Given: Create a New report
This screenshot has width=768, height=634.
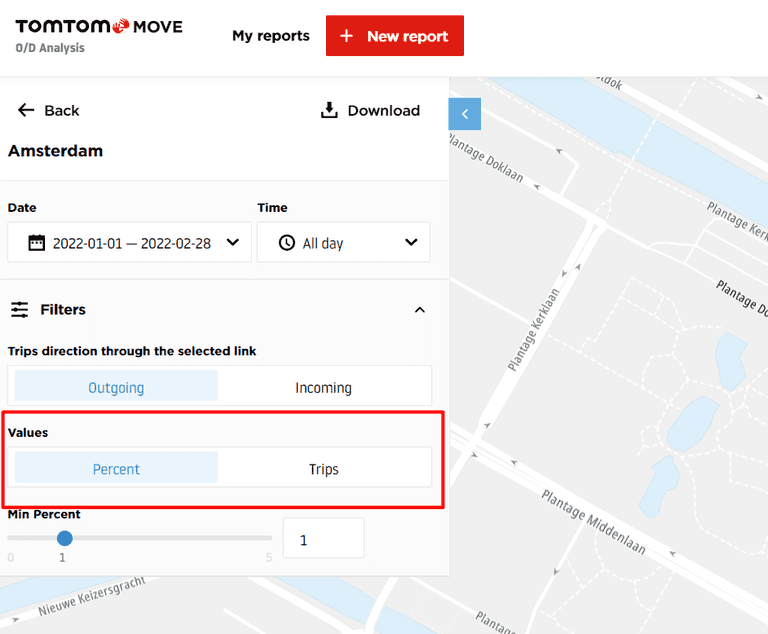Looking at the screenshot, I should (395, 36).
